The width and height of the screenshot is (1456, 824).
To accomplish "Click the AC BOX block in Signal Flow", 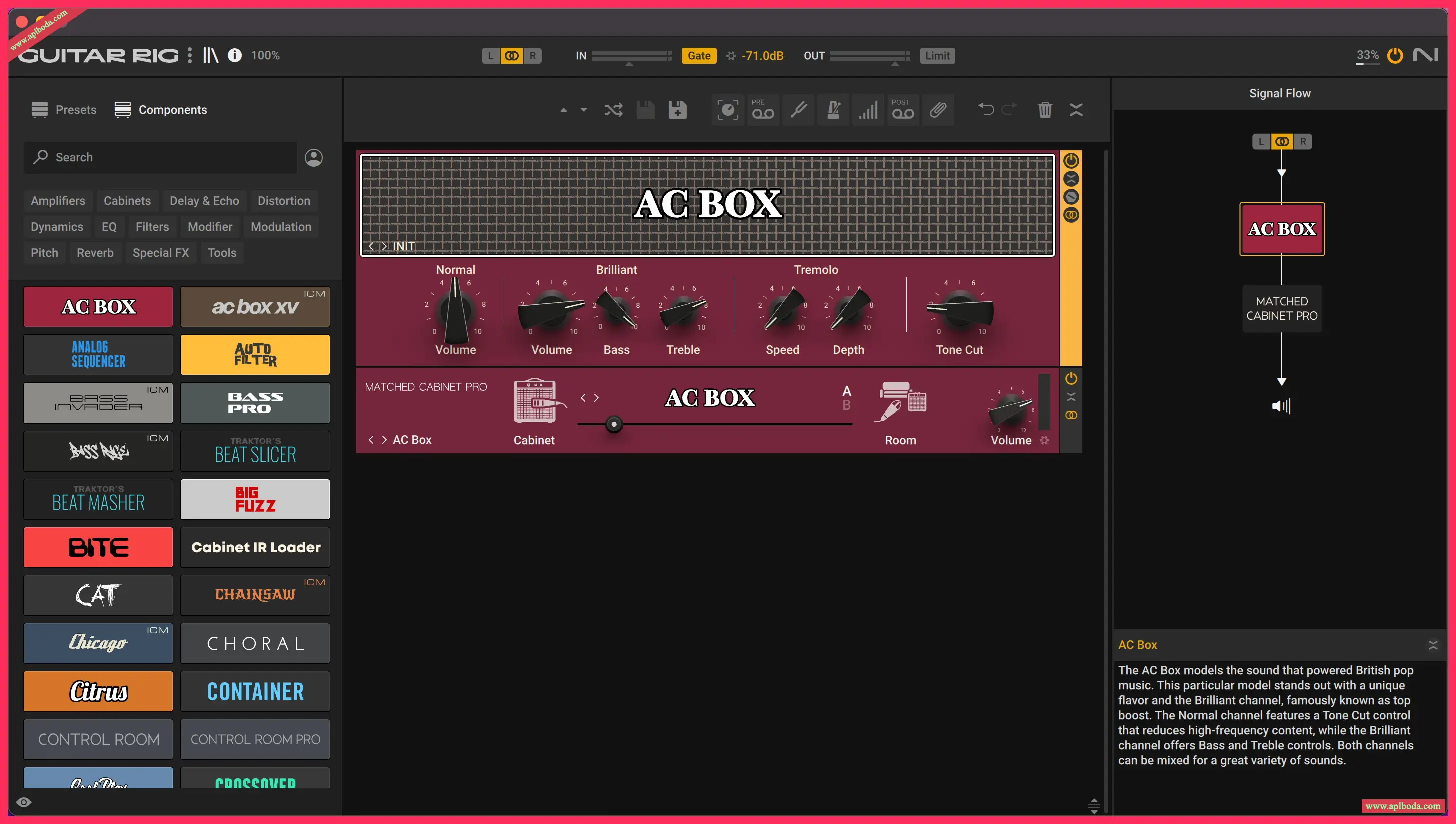I will [1282, 229].
